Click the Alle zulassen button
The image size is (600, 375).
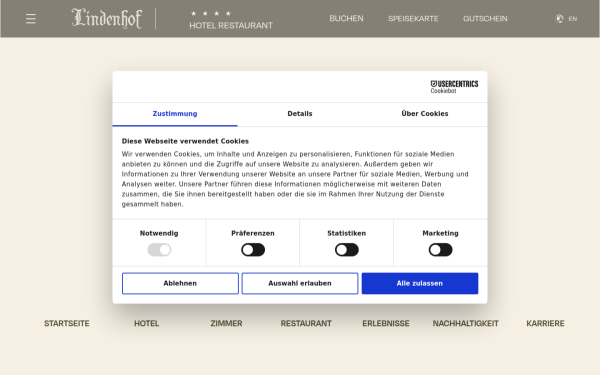(420, 284)
